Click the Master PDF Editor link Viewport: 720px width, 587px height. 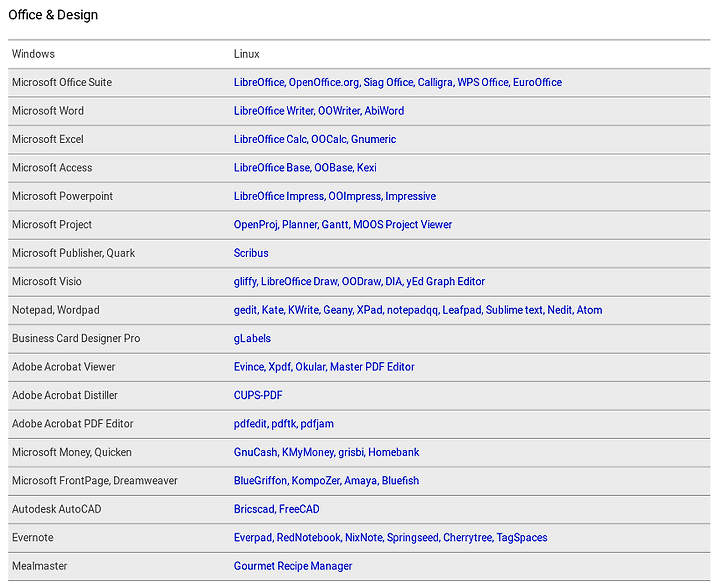372,367
